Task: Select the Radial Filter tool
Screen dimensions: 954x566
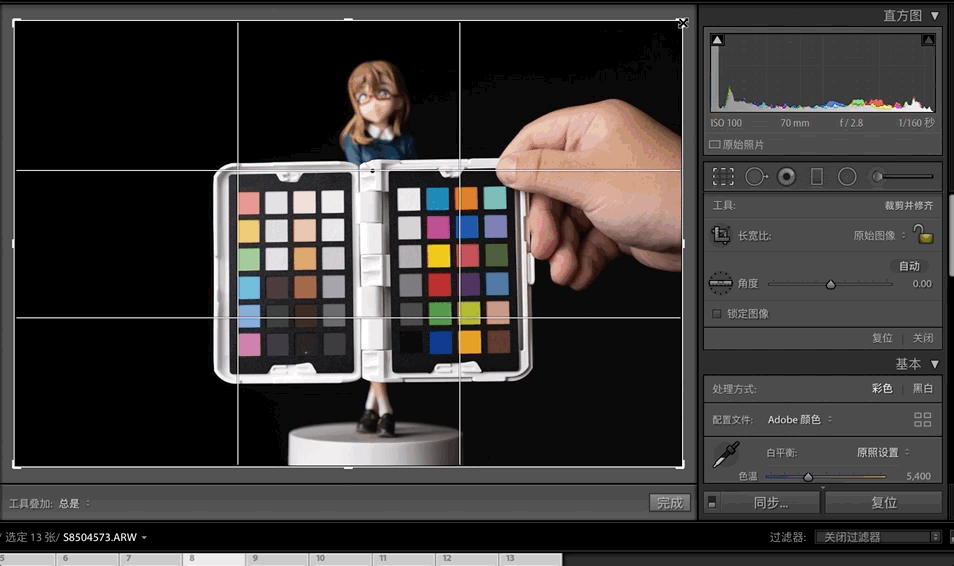Action: click(847, 176)
